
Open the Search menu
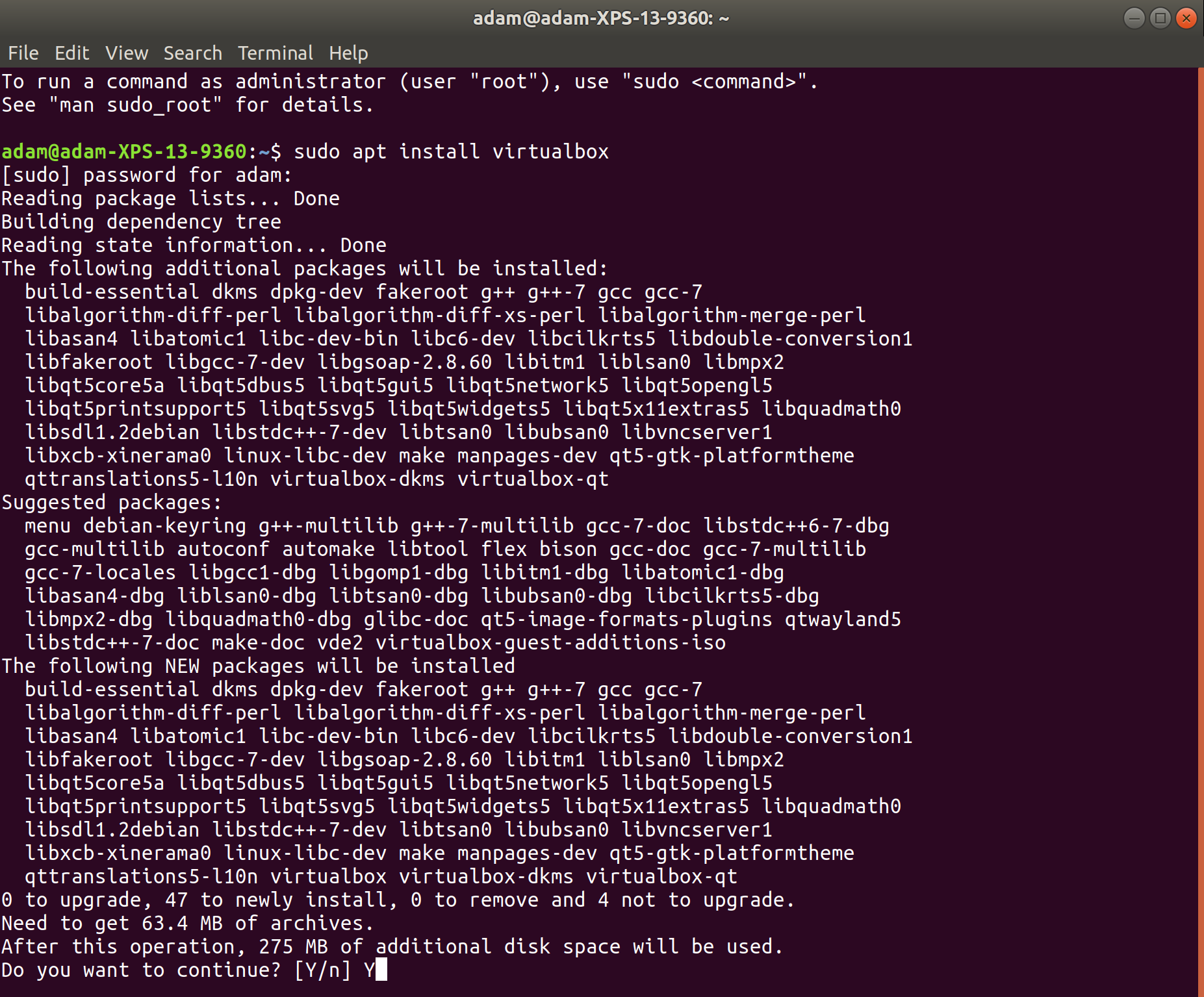[x=192, y=53]
